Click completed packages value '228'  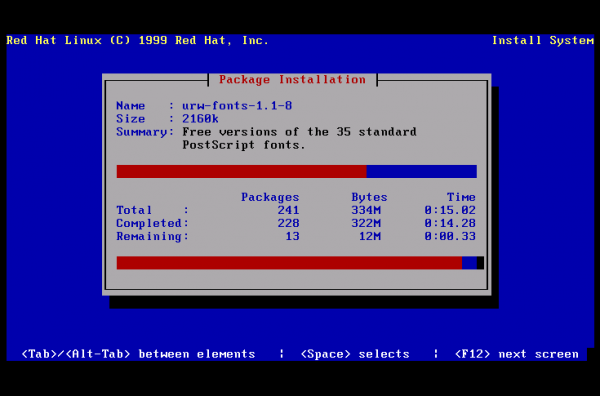coord(288,223)
